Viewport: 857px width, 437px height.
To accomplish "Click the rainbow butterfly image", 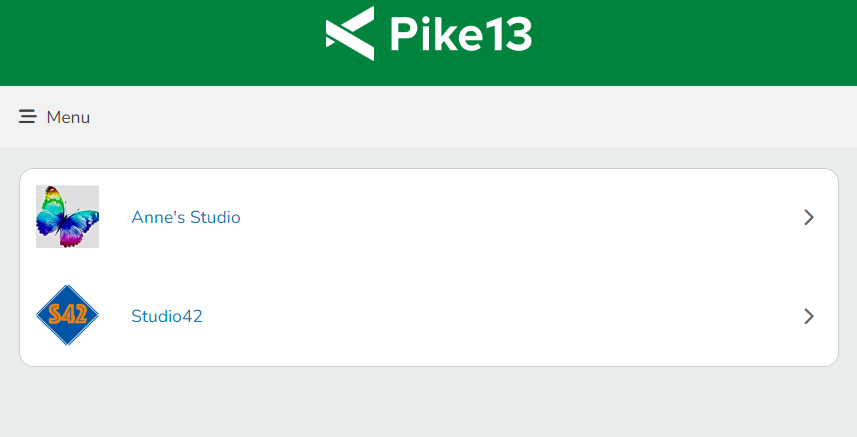I will (x=67, y=216).
